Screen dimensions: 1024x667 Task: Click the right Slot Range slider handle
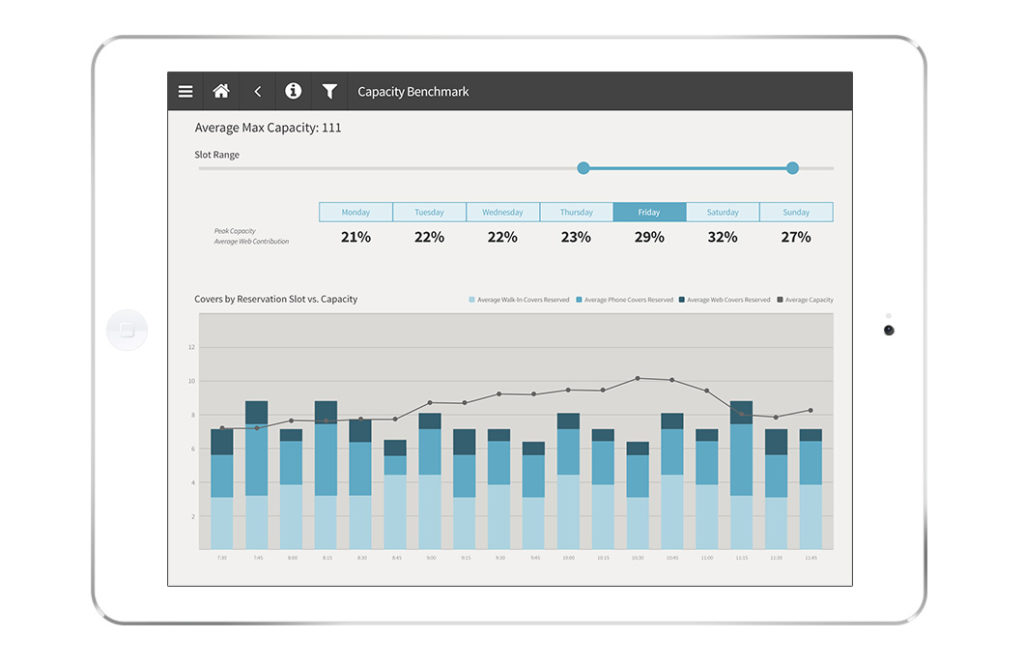tap(793, 168)
